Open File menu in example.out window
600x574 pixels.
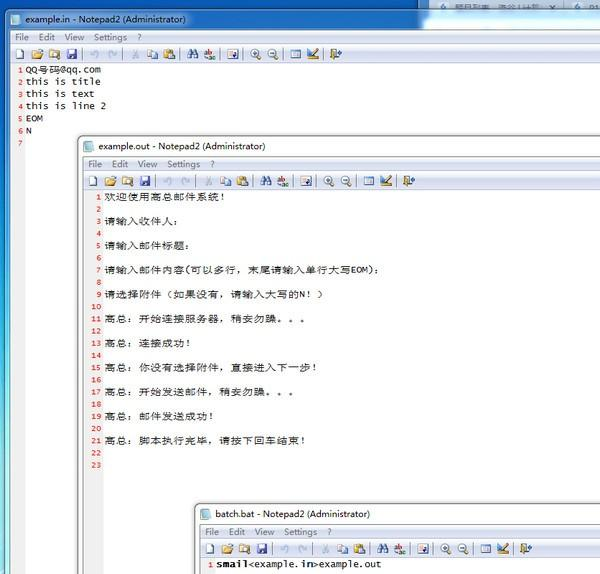point(95,164)
